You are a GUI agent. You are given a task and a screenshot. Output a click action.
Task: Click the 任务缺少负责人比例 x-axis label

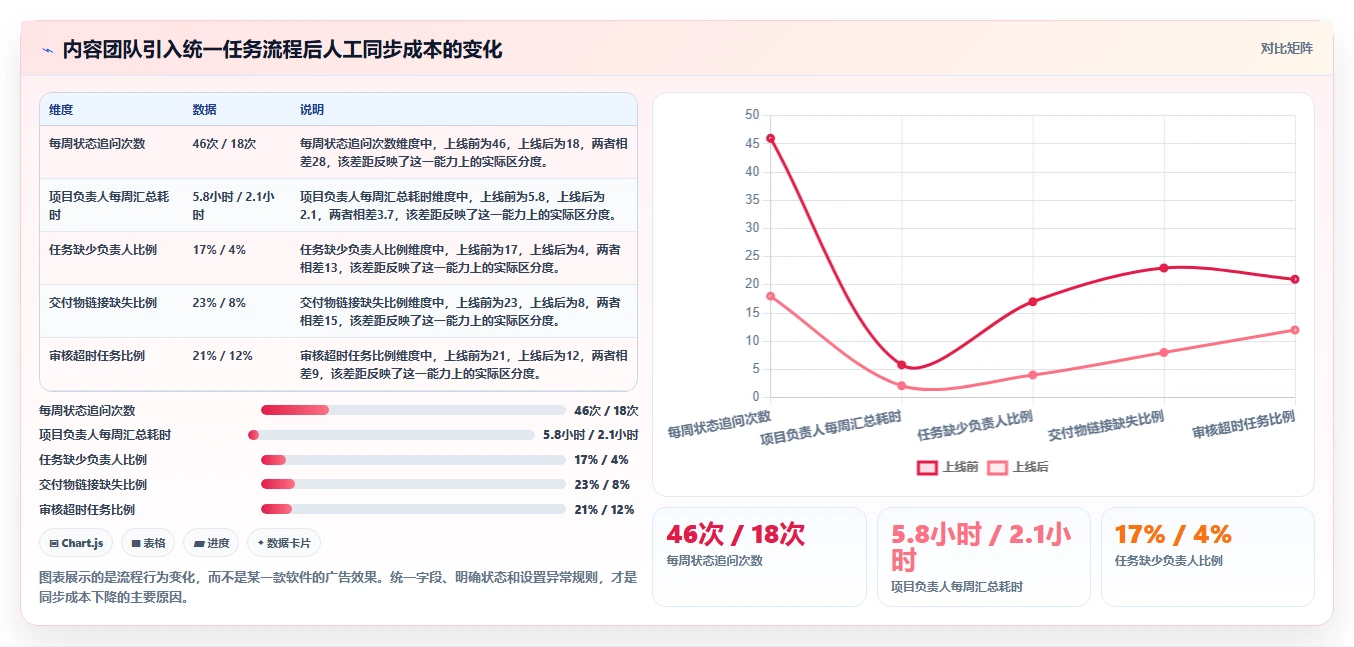coord(974,426)
